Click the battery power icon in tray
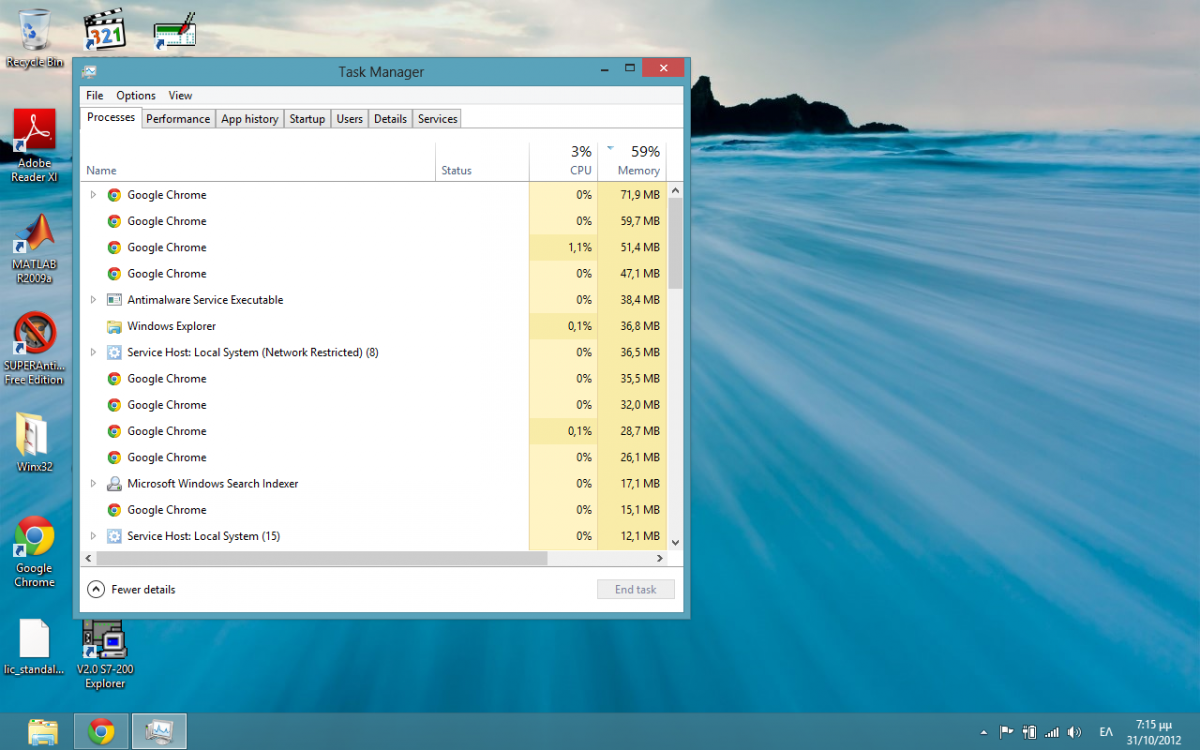Image resolution: width=1200 pixels, height=750 pixels. [x=1029, y=732]
